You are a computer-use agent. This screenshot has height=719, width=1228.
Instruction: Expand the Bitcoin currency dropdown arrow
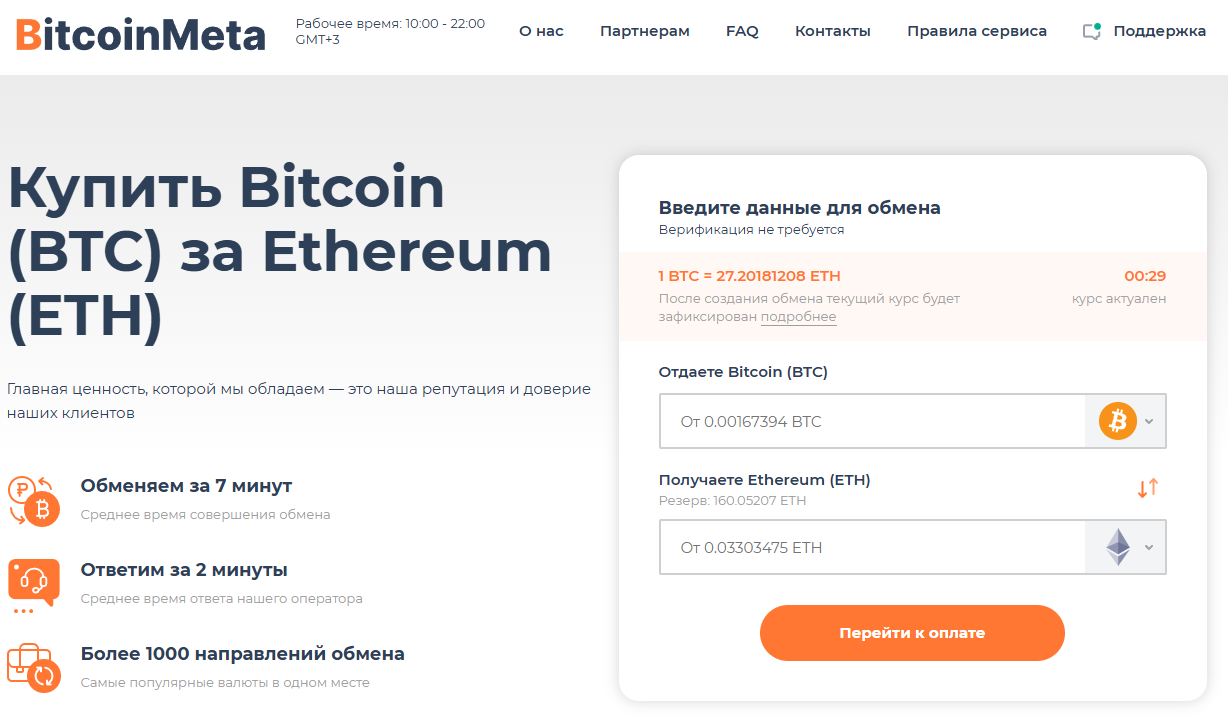pos(1149,421)
